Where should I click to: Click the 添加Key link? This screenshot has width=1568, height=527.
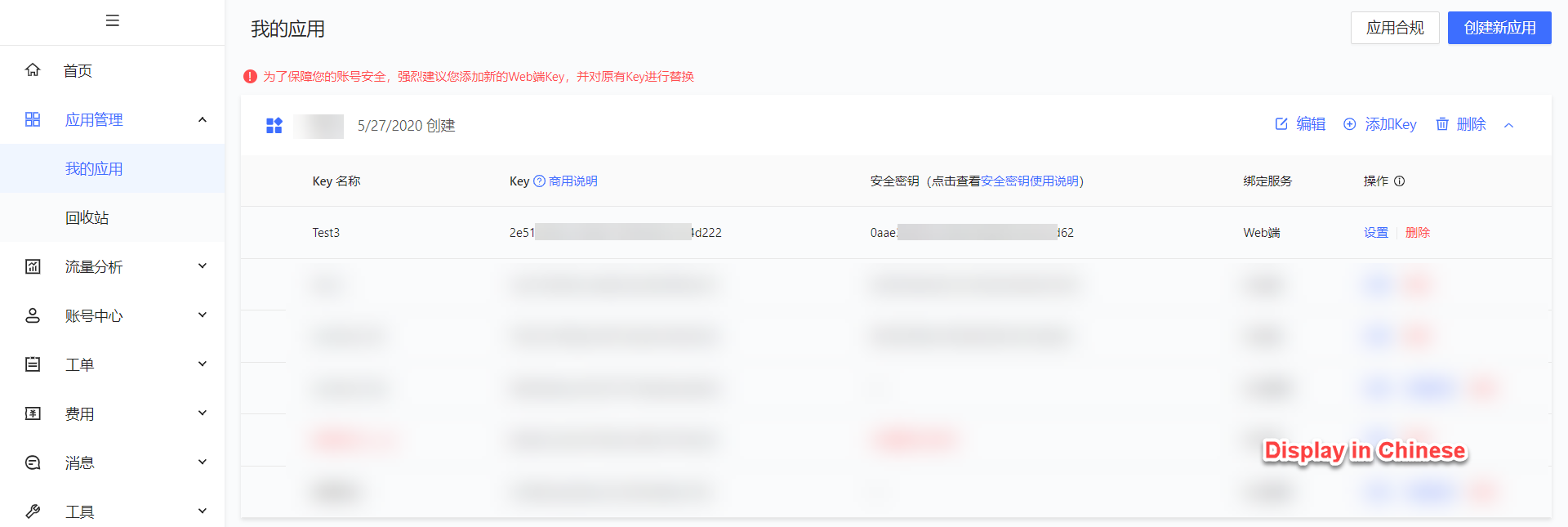(x=1391, y=124)
